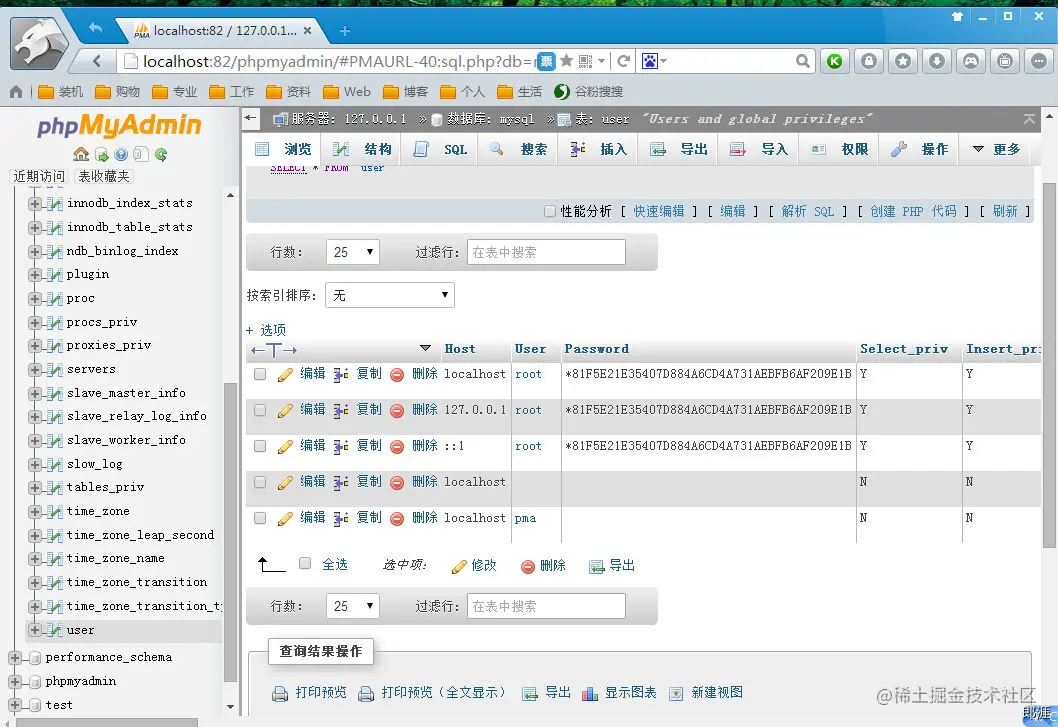Image resolution: width=1058 pixels, height=727 pixels.
Task: Toggle the 性能分析 checkbox
Action: click(x=550, y=211)
